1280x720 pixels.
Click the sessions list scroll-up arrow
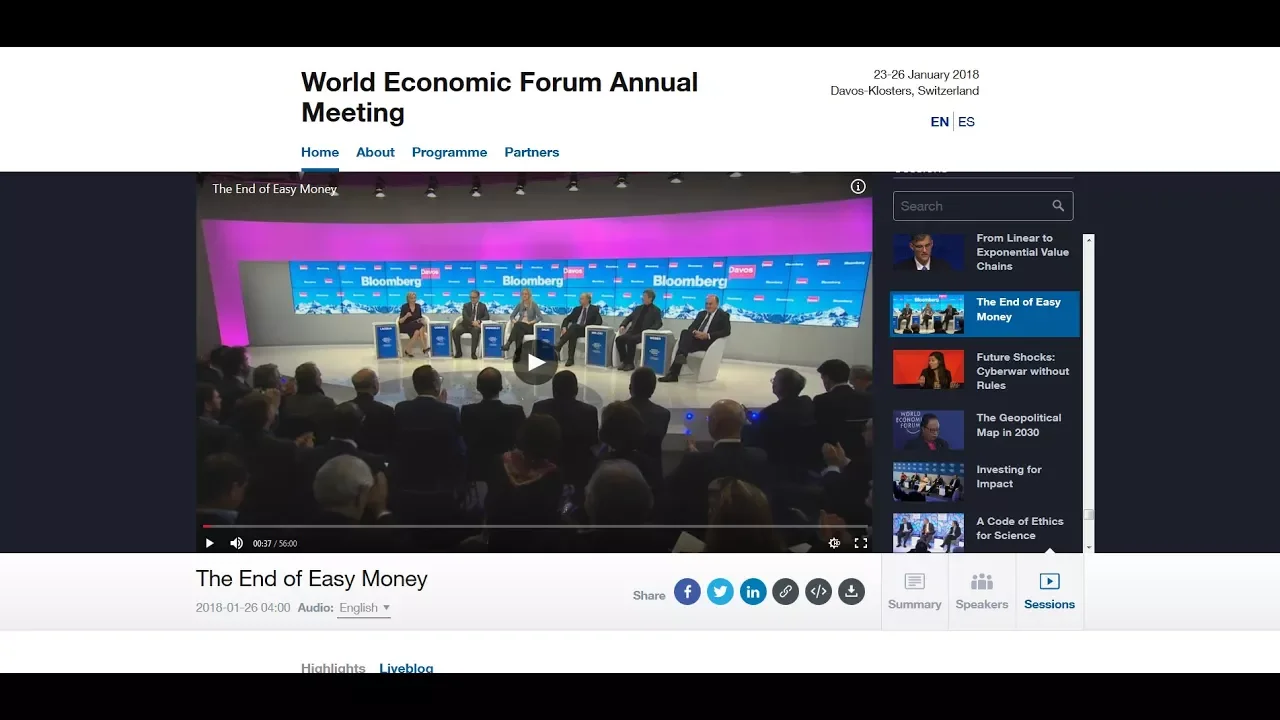click(x=1089, y=239)
